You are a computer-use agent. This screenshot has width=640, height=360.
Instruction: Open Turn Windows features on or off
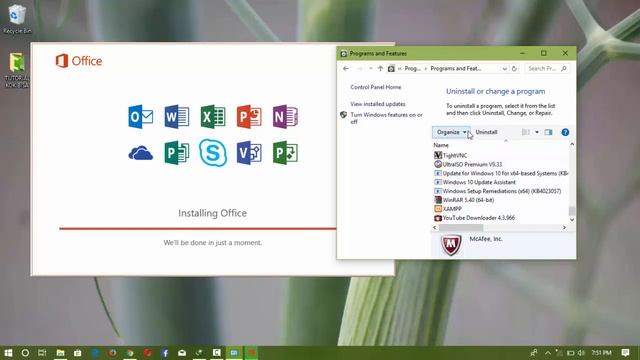click(386, 118)
